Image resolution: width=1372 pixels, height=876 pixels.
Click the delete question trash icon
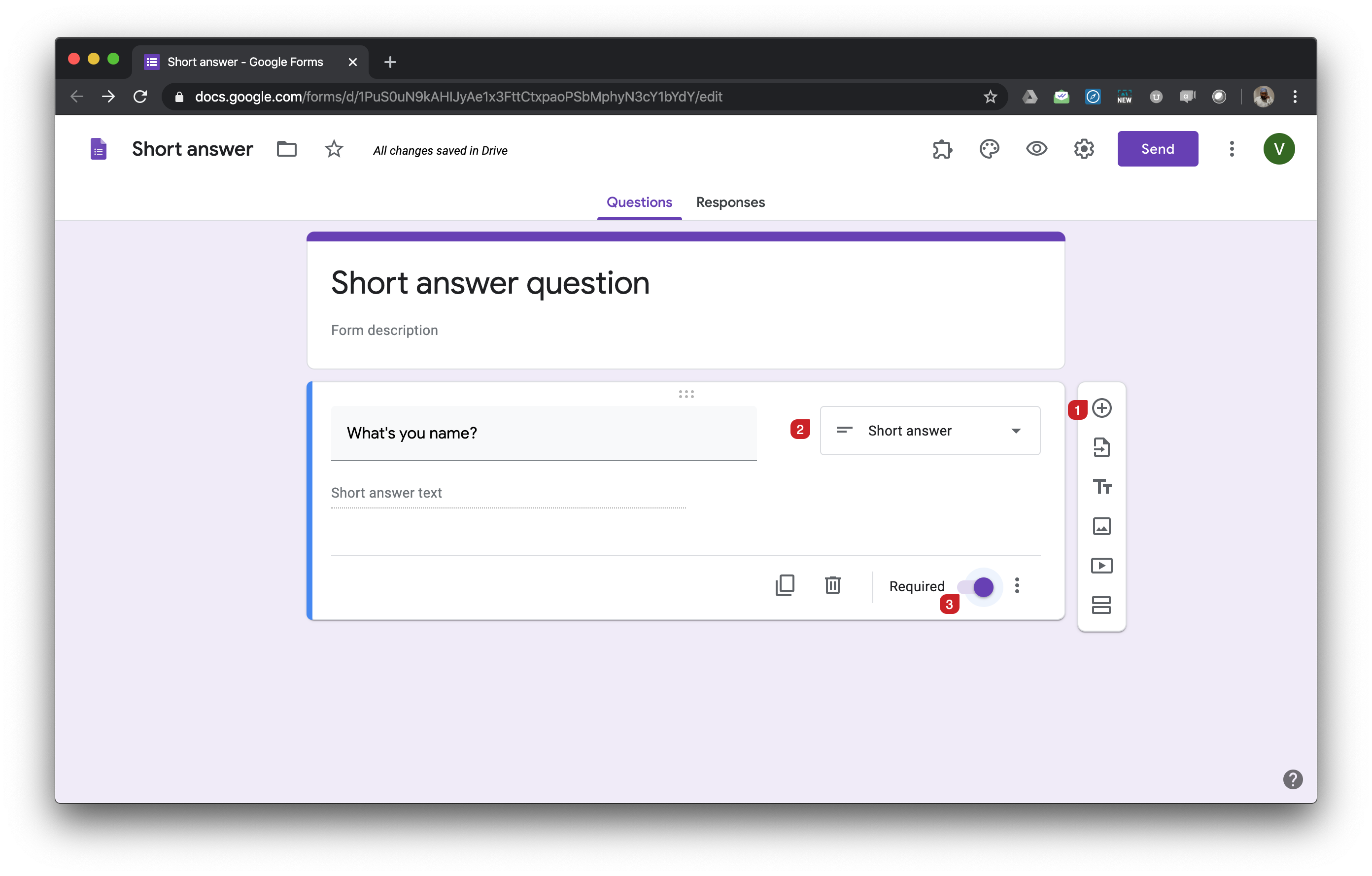click(833, 586)
